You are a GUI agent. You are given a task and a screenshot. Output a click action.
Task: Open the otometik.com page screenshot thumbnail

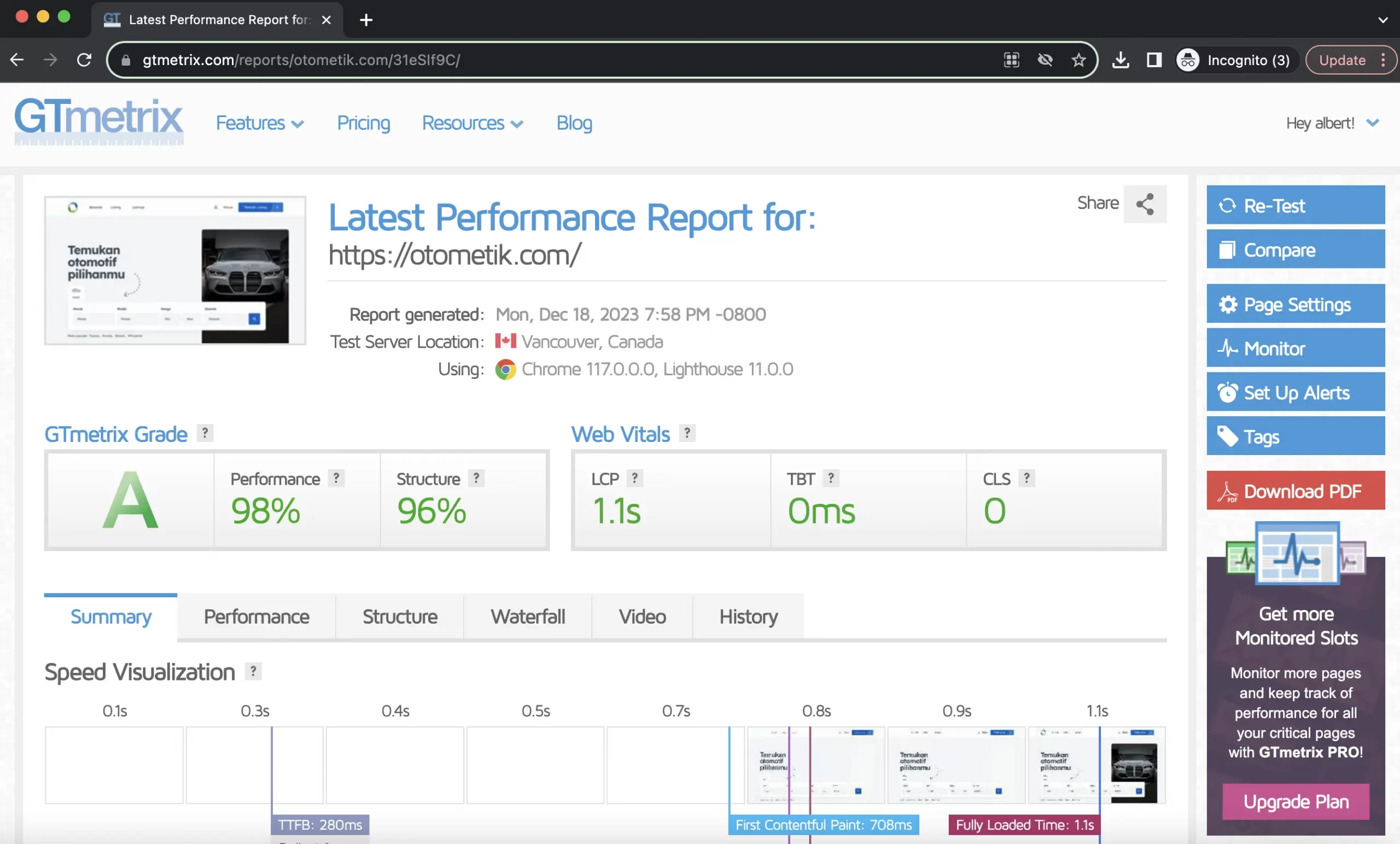(x=176, y=271)
